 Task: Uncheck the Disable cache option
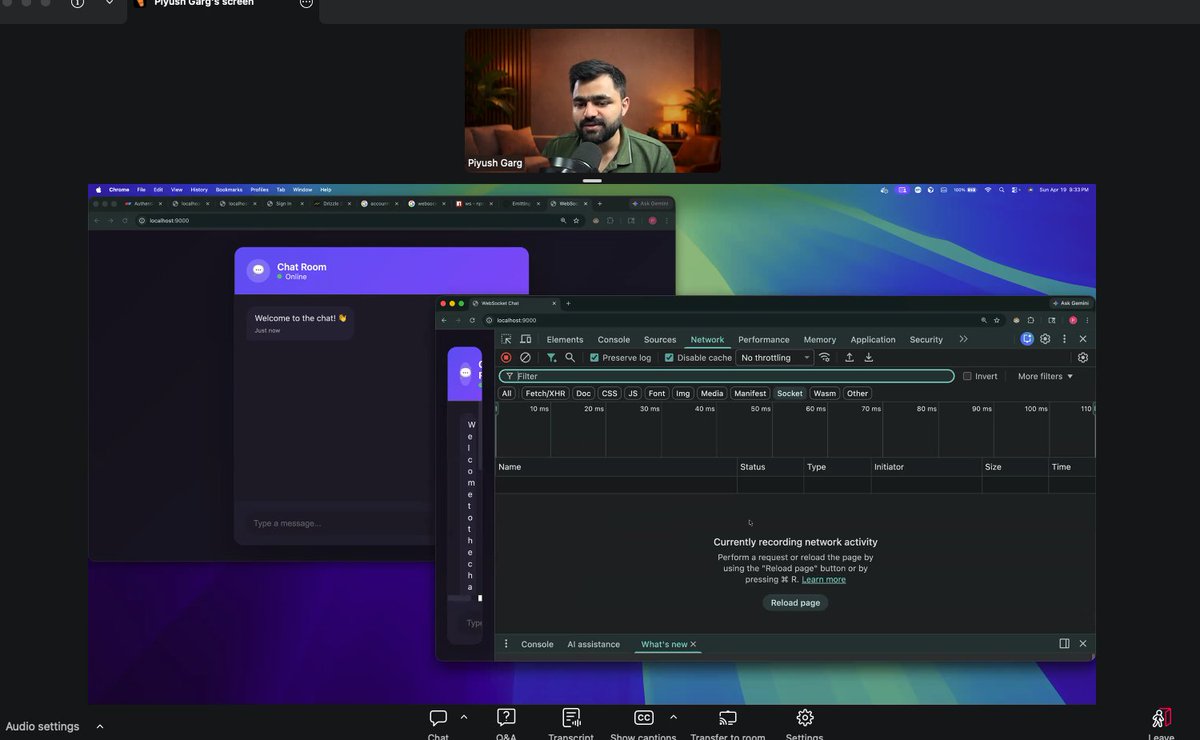668,357
